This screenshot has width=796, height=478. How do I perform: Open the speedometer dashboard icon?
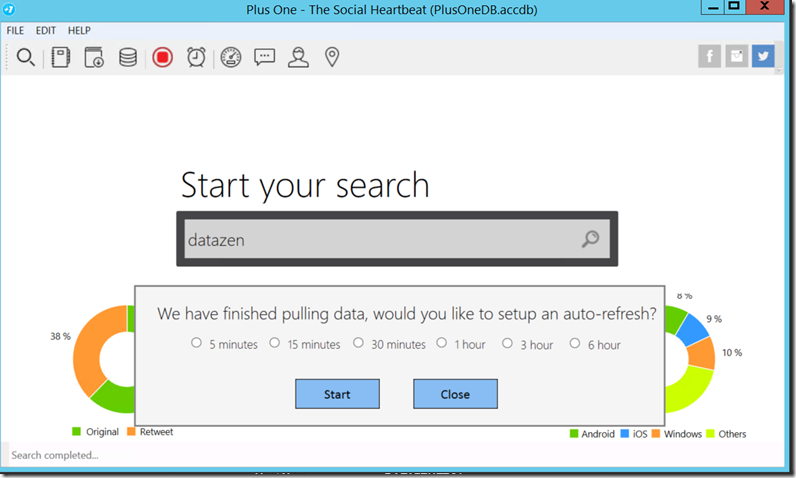(231, 57)
